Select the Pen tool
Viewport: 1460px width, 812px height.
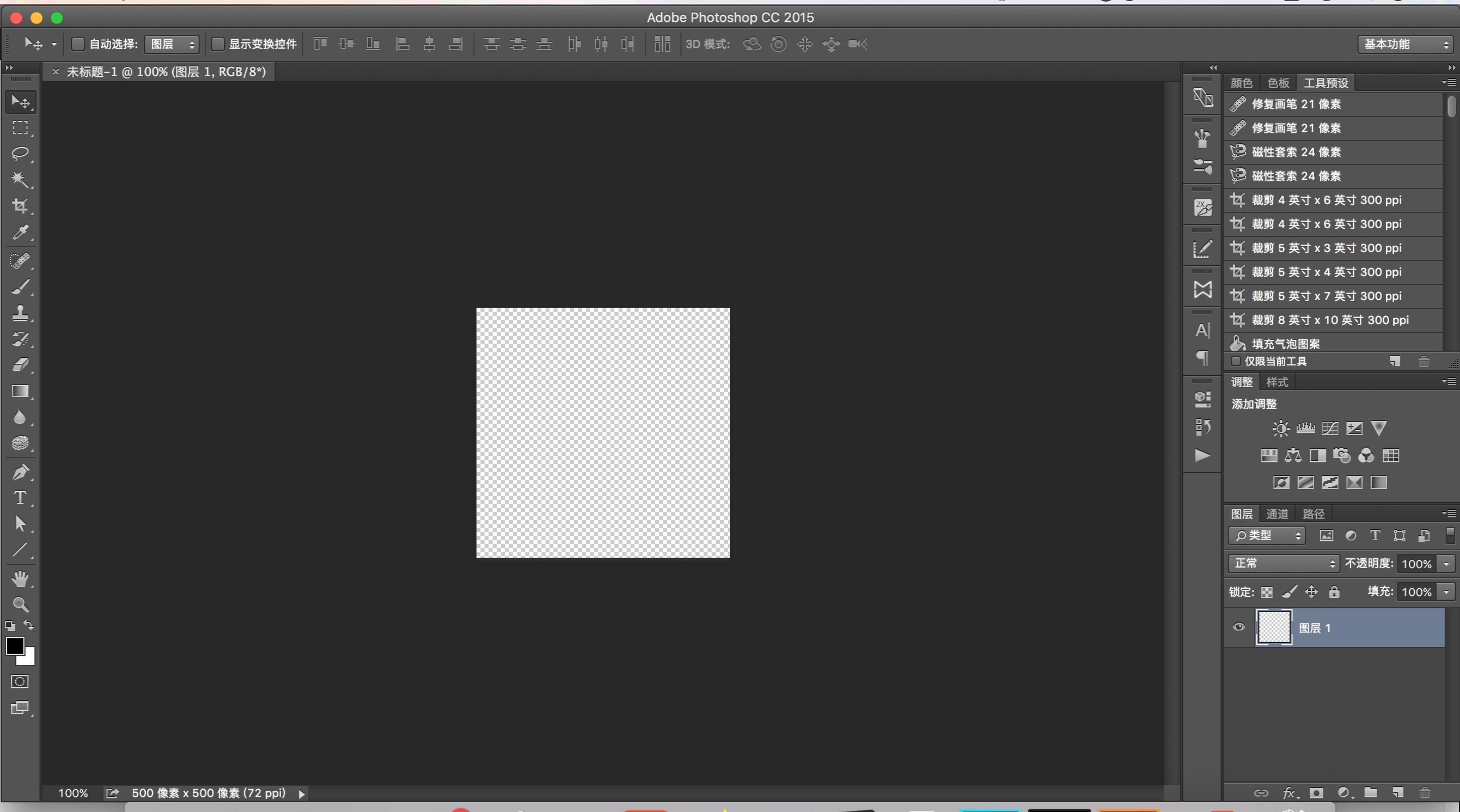[20, 472]
